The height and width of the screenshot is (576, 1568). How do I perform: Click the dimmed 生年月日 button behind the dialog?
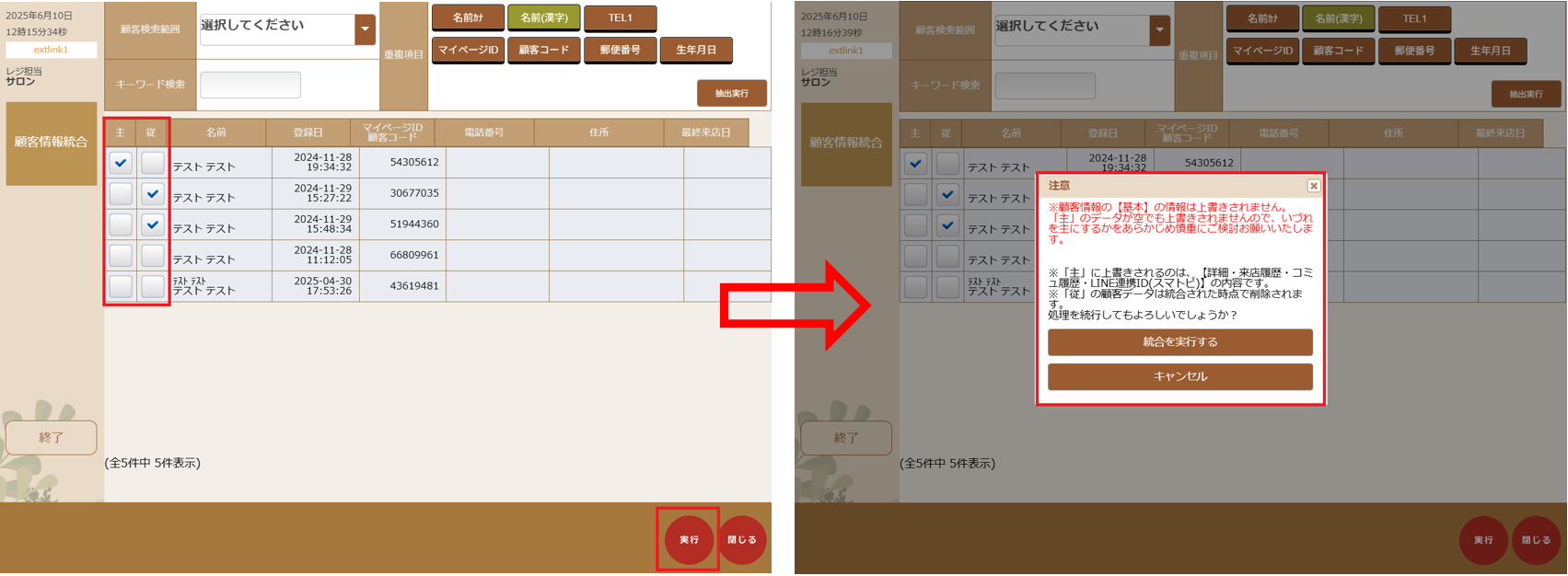[x=1491, y=51]
